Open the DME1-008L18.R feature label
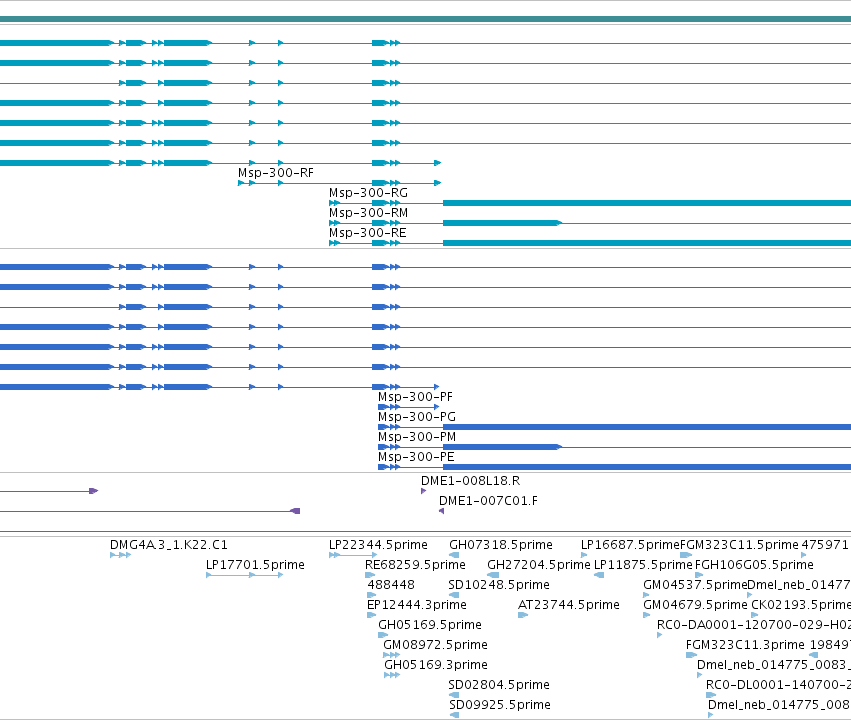Viewport: 851px width, 720px height. [x=471, y=481]
